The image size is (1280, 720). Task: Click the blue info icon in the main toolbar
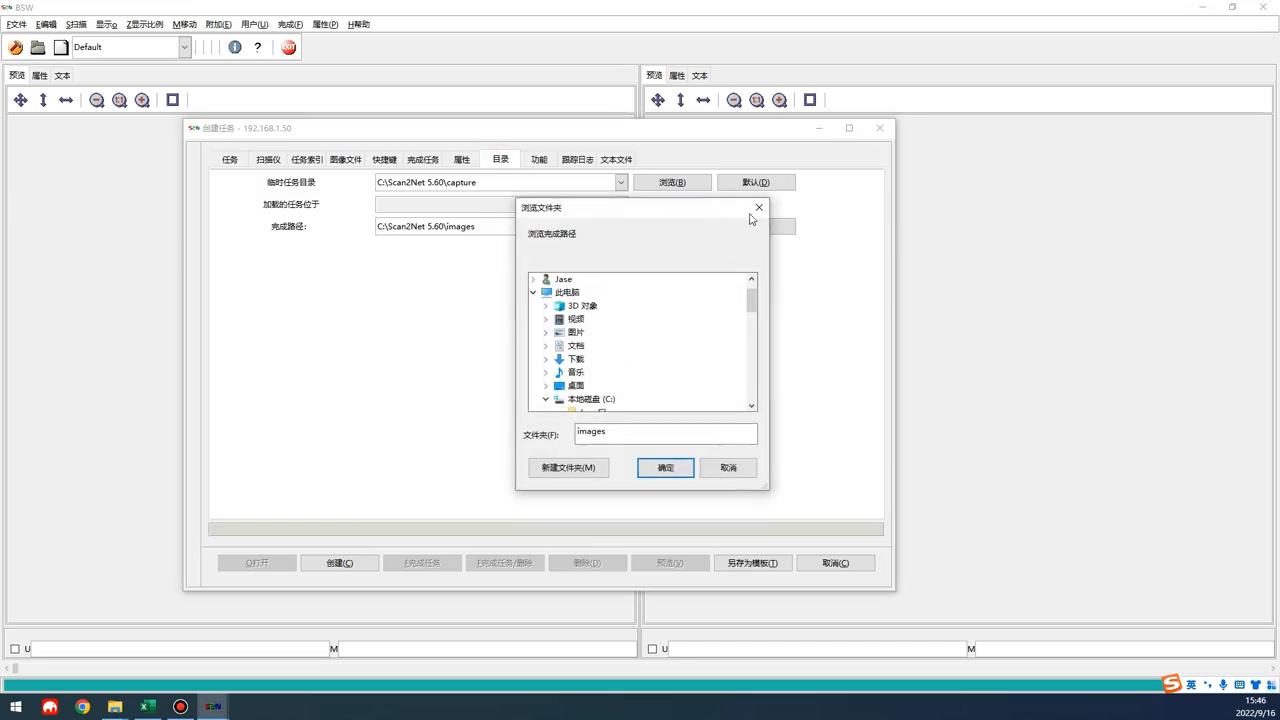pyautogui.click(x=235, y=47)
